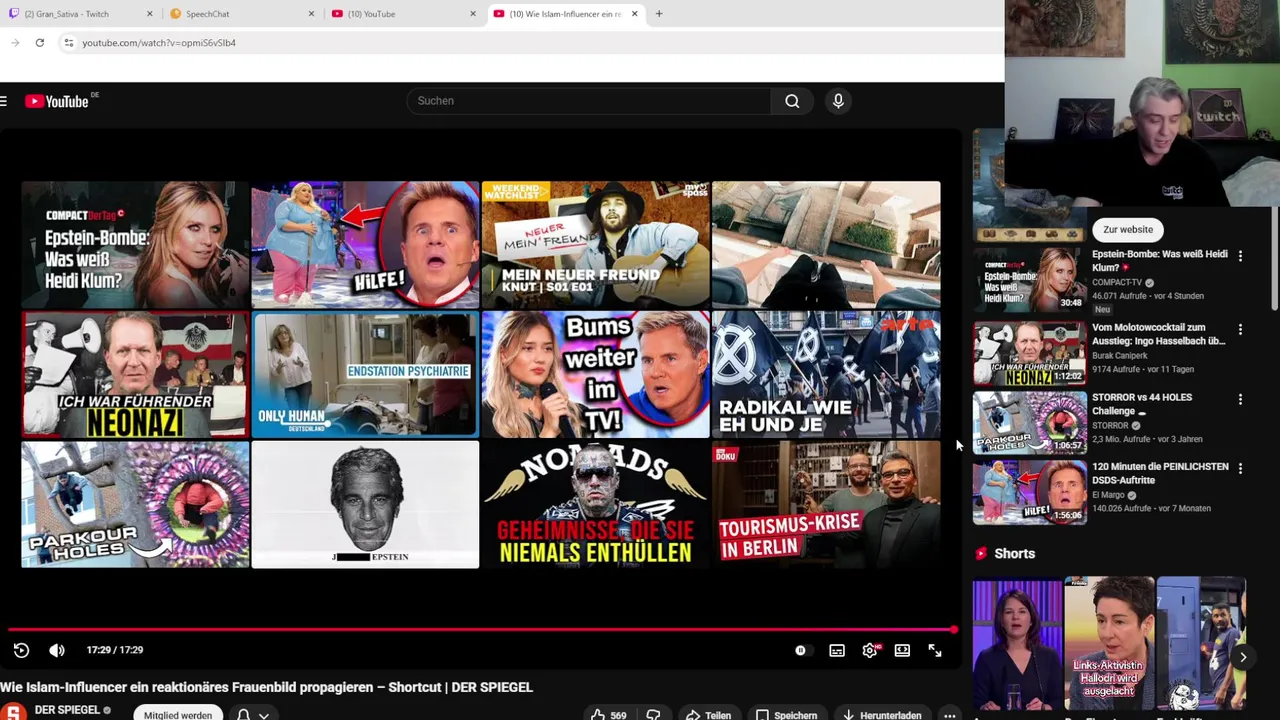Image resolution: width=1280 pixels, height=720 pixels.
Task: Open 120 Minuten PEINLICHSTEN DSDS-Auftritte video
Action: [x=1160, y=473]
